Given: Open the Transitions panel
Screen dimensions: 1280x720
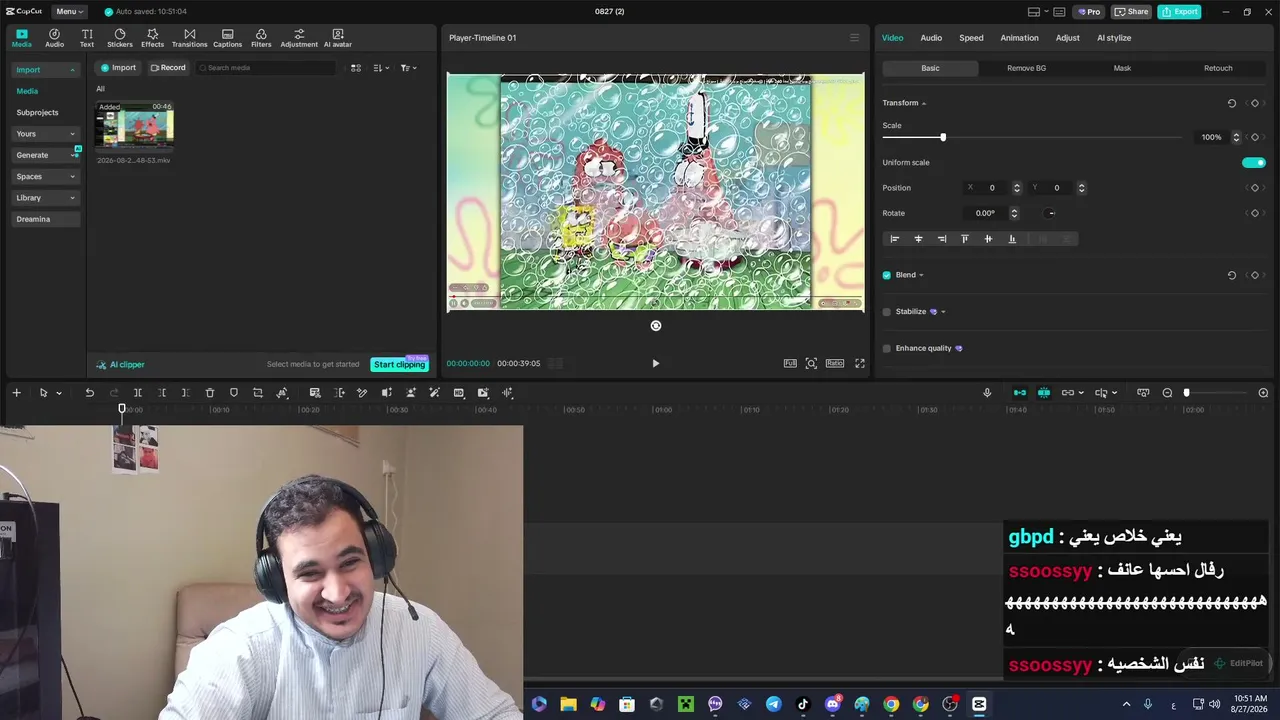Looking at the screenshot, I should 189,38.
